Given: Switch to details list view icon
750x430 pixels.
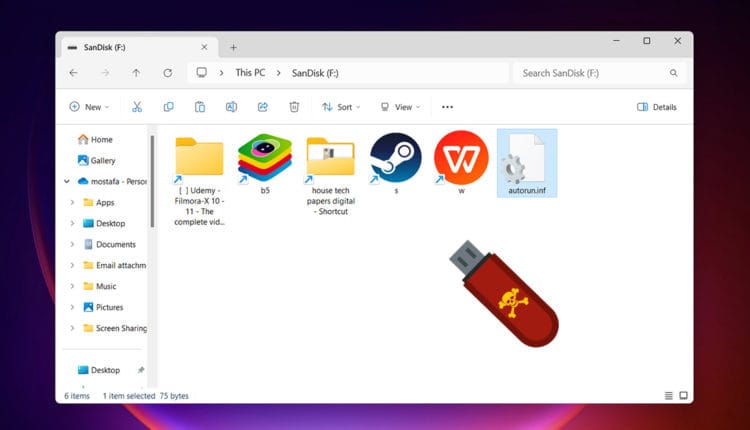Looking at the screenshot, I should pyautogui.click(x=669, y=396).
